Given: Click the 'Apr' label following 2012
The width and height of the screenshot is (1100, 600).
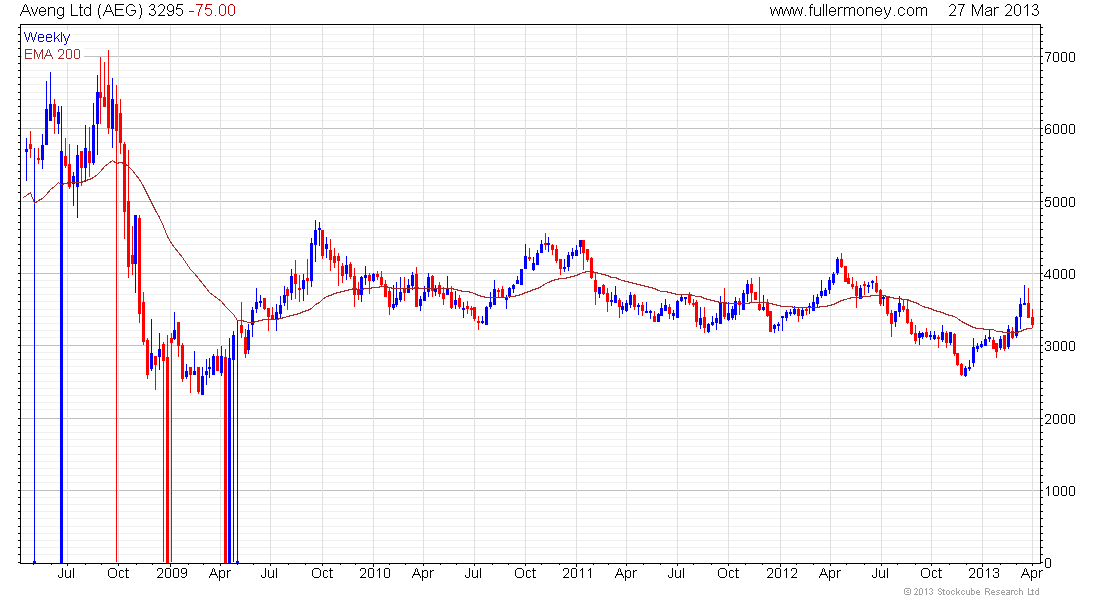Looking at the screenshot, I should pyautogui.click(x=830, y=573).
